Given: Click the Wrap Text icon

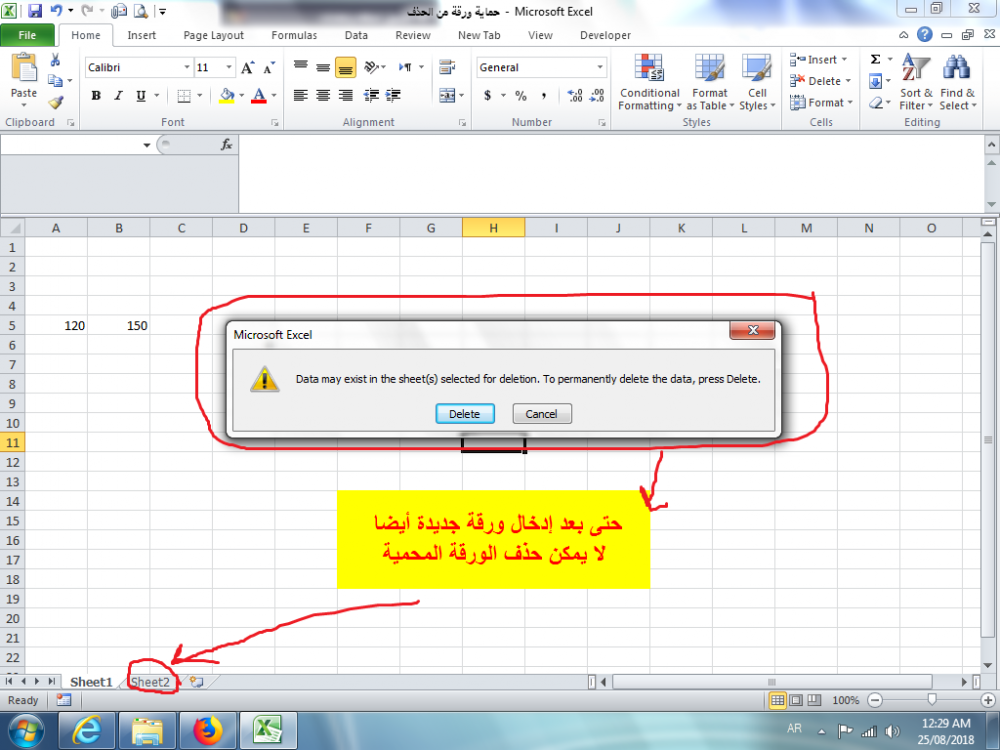Looking at the screenshot, I should pos(447,67).
